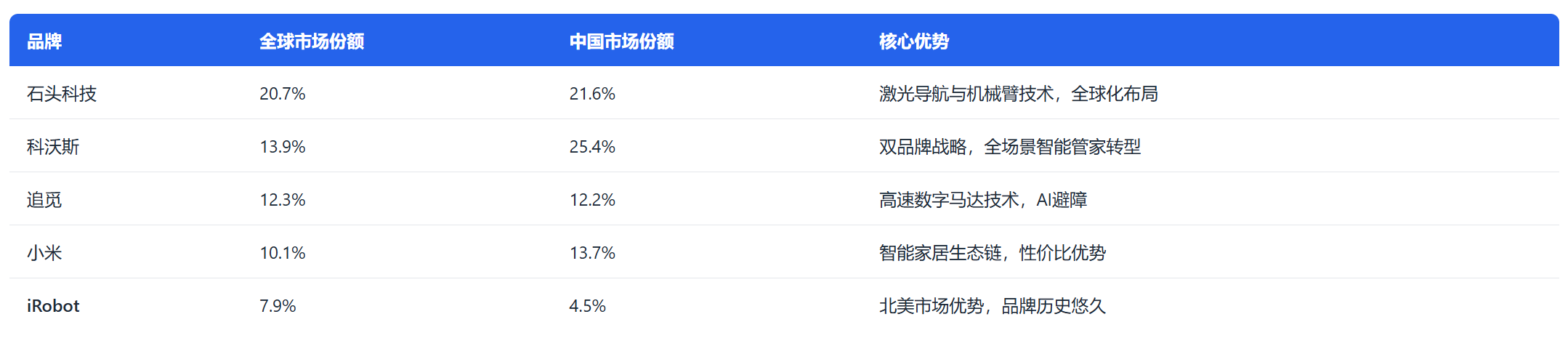Screen dimensions: 1568x354
Task: Click the 4.5% China share value
Action: coord(587,306)
